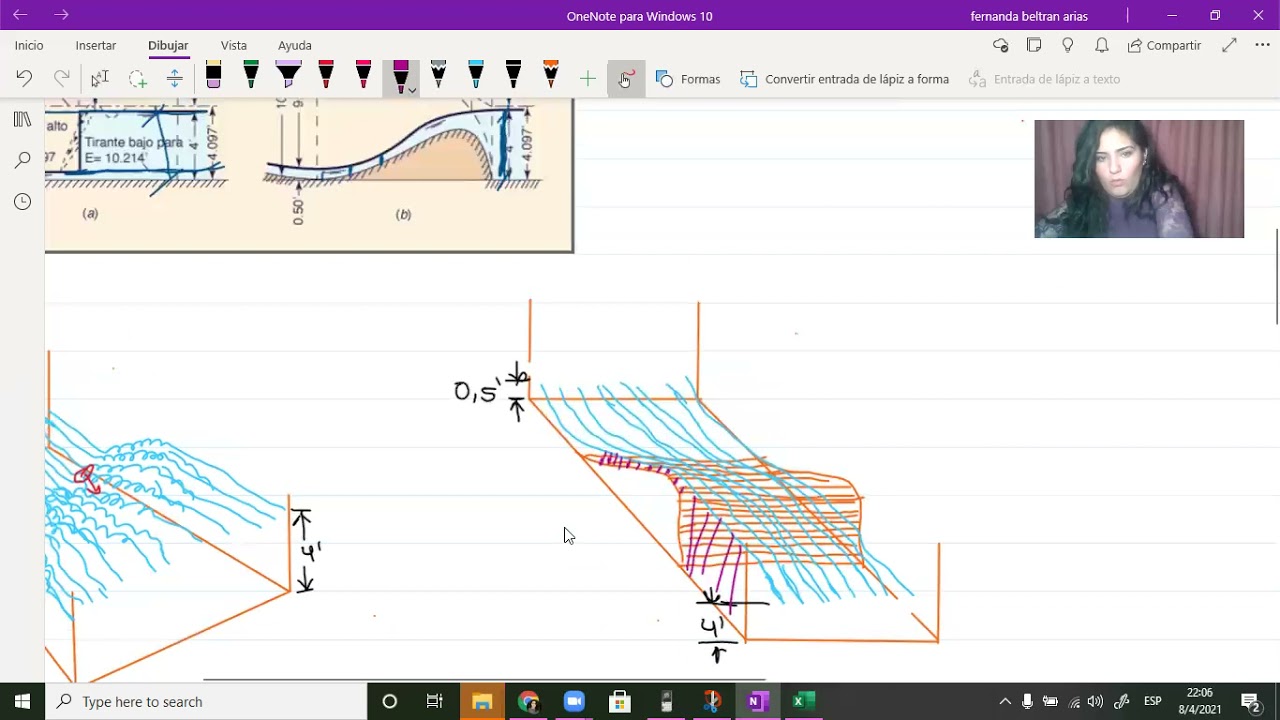Open Chrome from the taskbar

point(528,702)
